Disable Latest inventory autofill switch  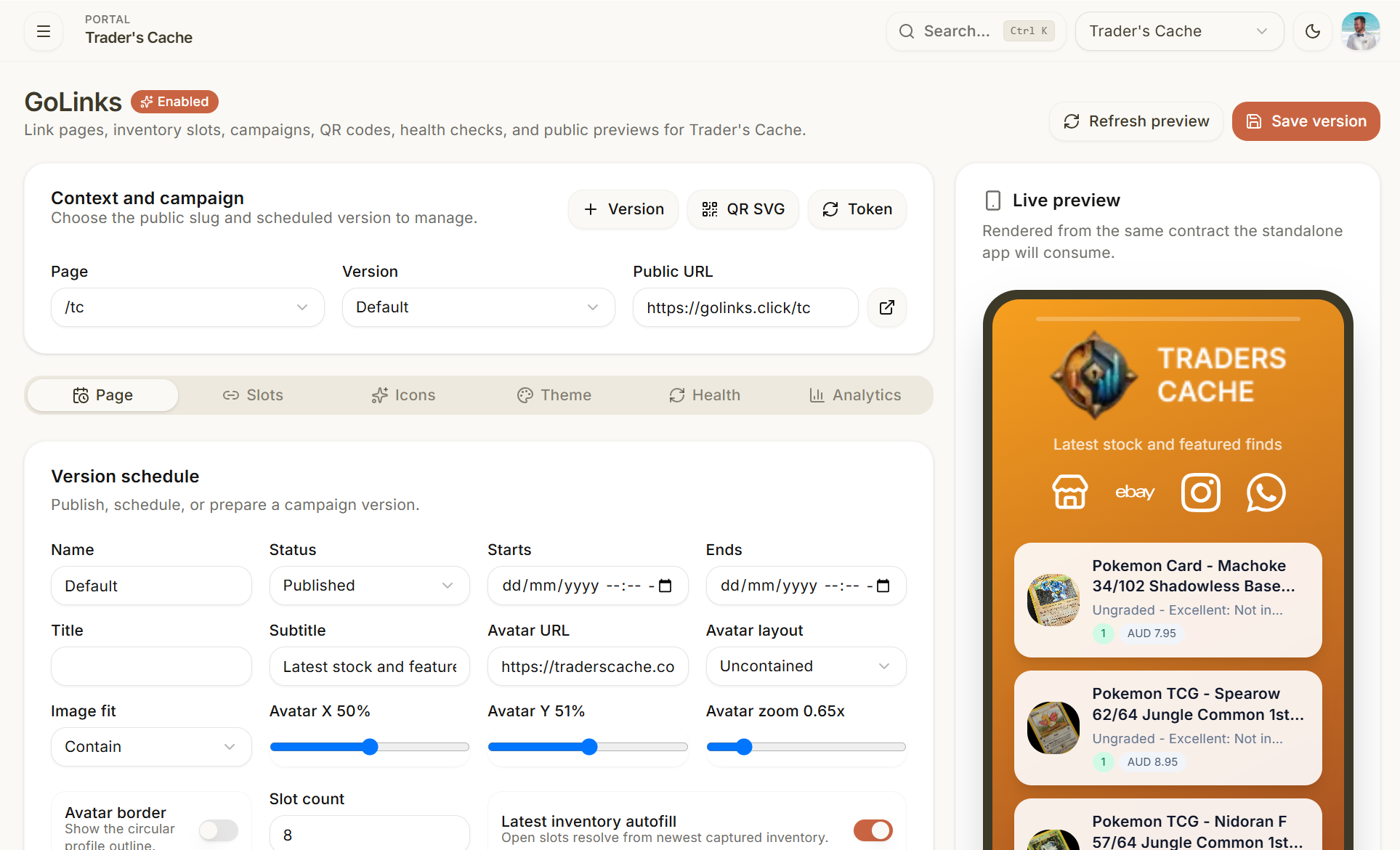[873, 830]
